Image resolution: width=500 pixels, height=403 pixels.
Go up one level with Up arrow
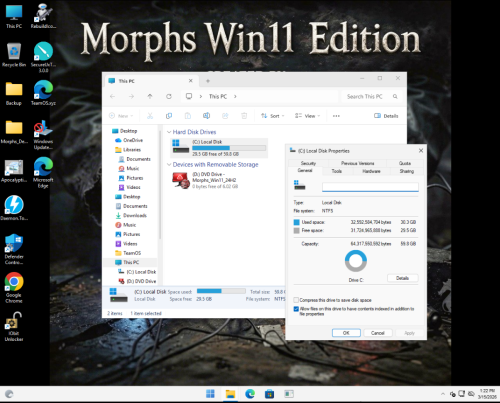150,96
